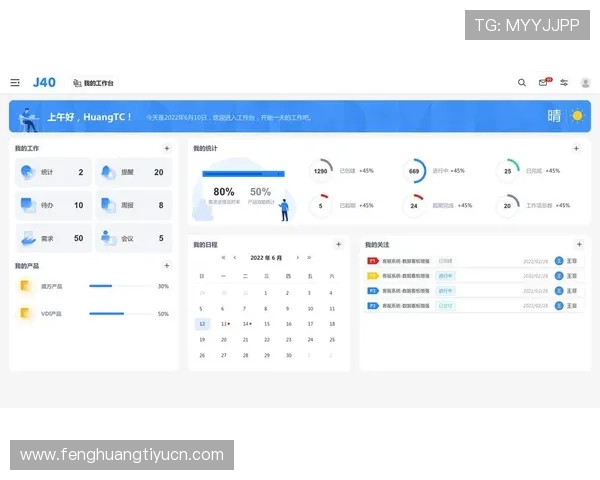
Task: Click plus button in 我的关注 panel
Action: (x=578, y=244)
